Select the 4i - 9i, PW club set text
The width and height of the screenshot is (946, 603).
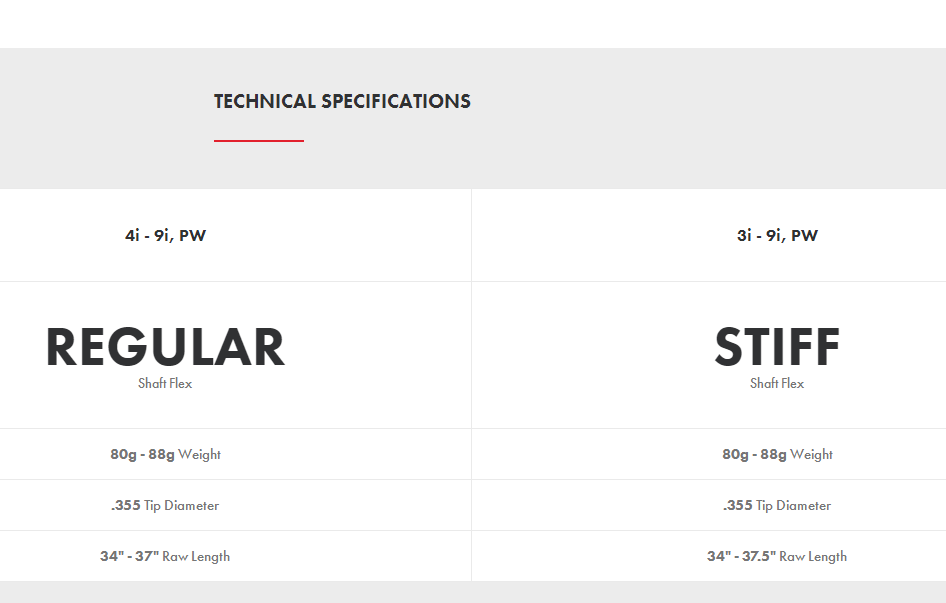(165, 236)
